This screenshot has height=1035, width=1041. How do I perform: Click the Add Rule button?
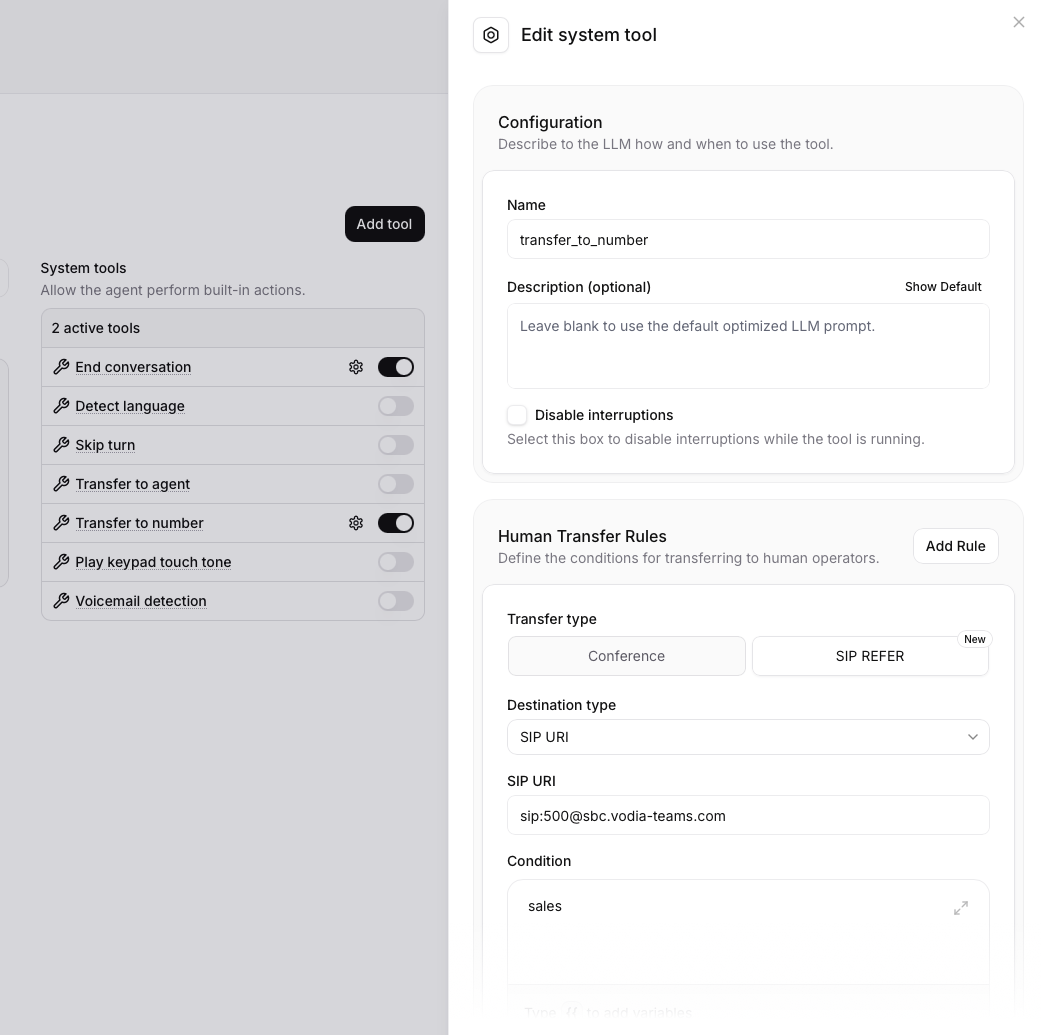(955, 546)
